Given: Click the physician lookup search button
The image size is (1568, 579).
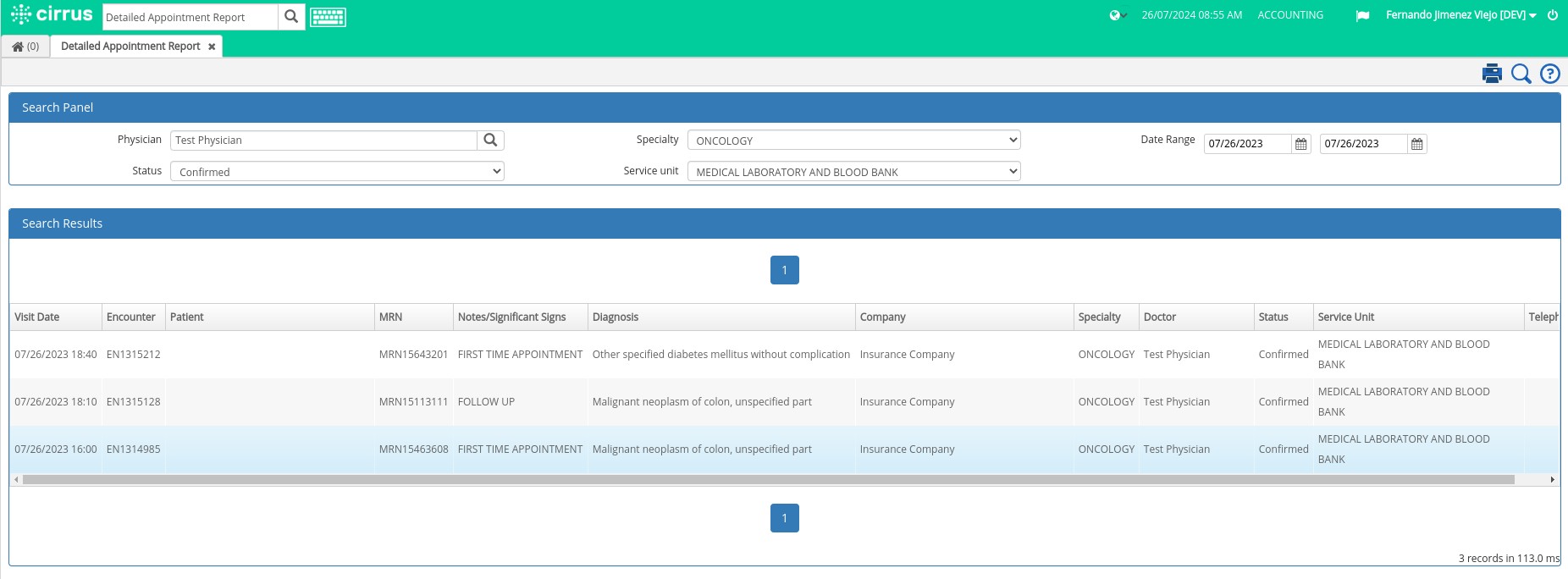Looking at the screenshot, I should [490, 141].
